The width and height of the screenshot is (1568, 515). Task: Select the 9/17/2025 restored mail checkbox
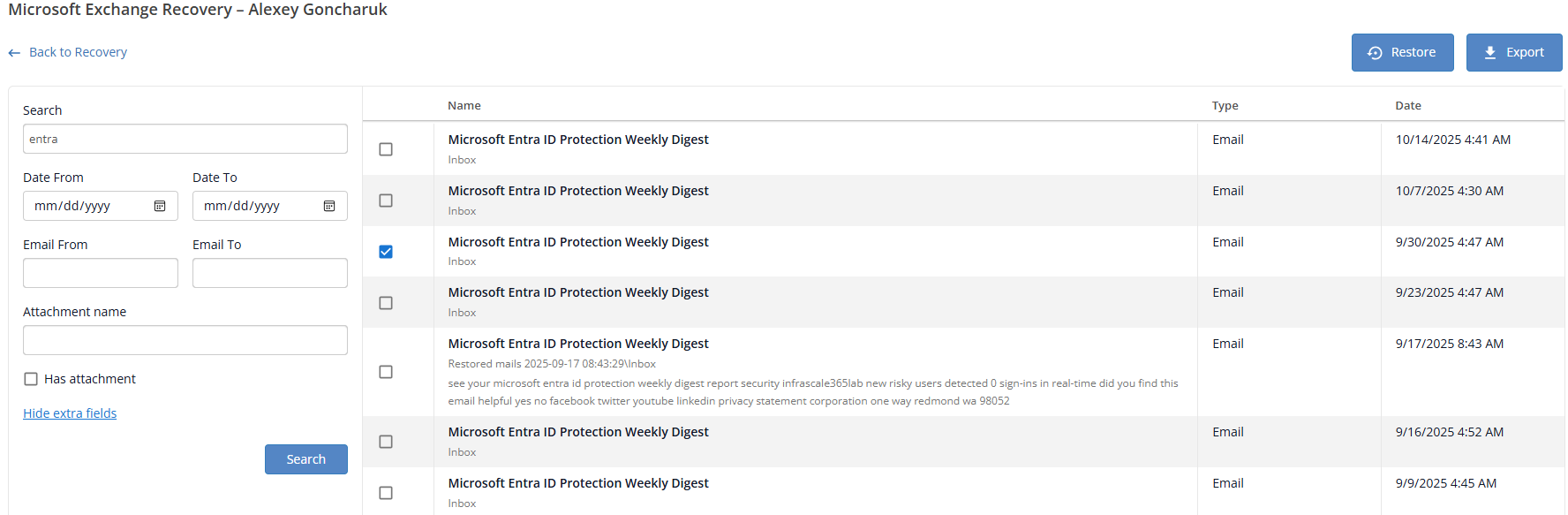pyautogui.click(x=386, y=372)
